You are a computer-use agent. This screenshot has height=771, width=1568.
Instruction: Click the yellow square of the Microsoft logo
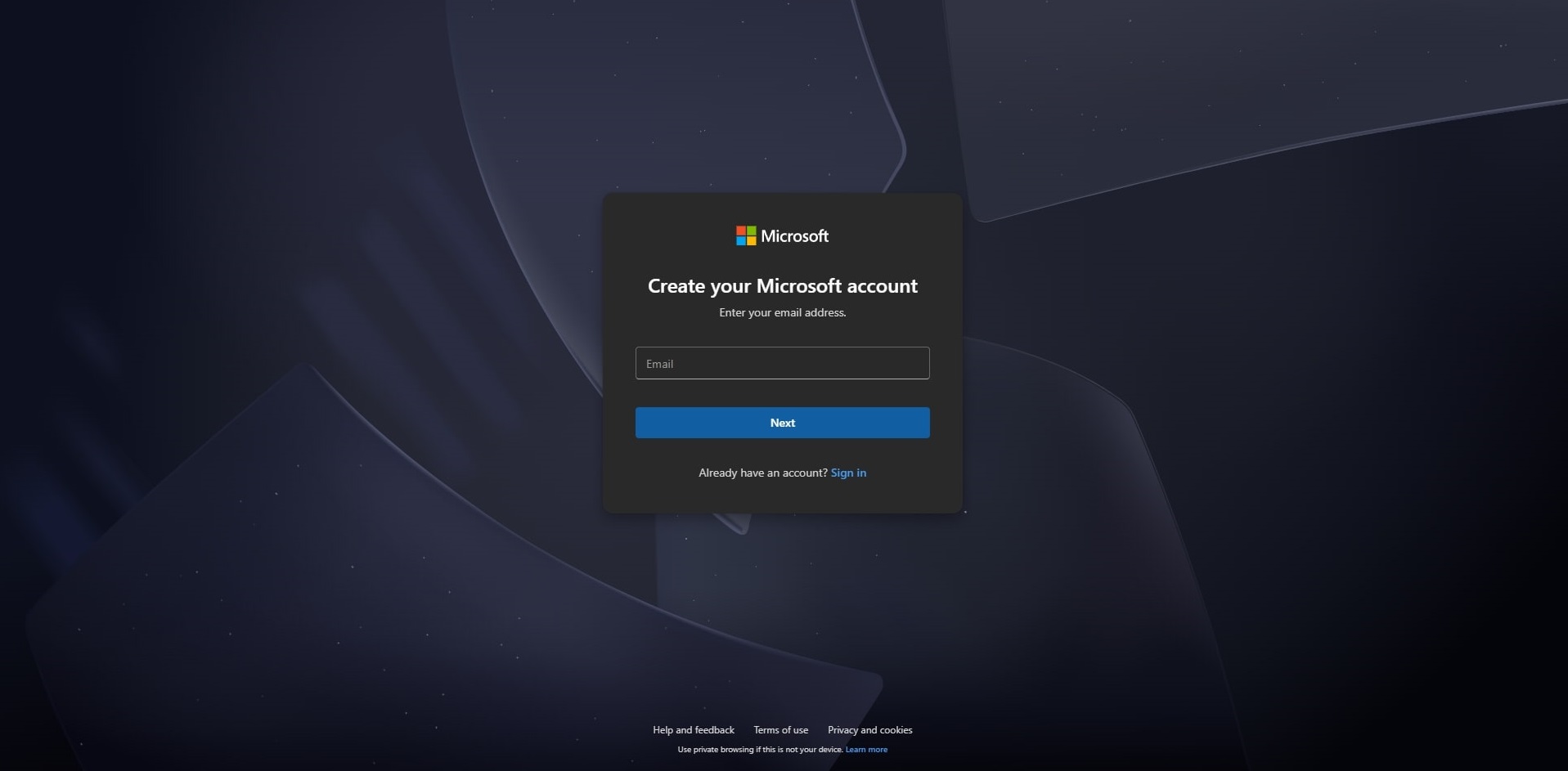click(752, 241)
